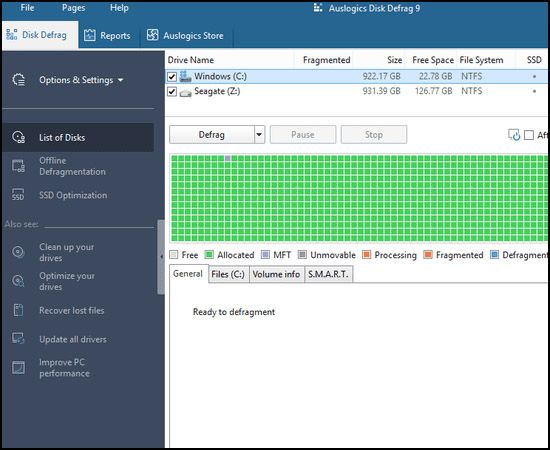This screenshot has height=450, width=550.
Task: Switch to the General tab
Action: point(188,274)
